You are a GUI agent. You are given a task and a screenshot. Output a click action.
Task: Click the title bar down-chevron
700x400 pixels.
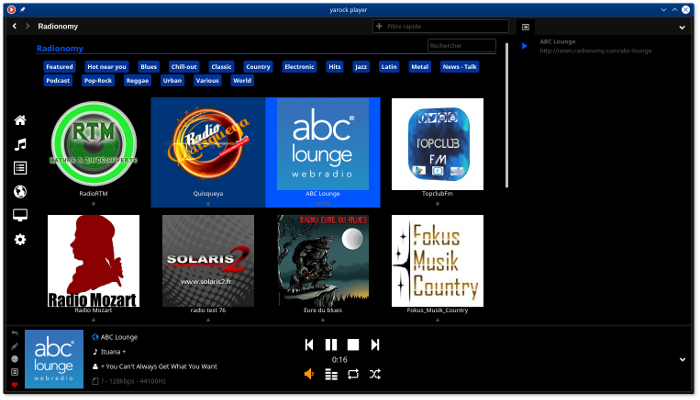(663, 9)
